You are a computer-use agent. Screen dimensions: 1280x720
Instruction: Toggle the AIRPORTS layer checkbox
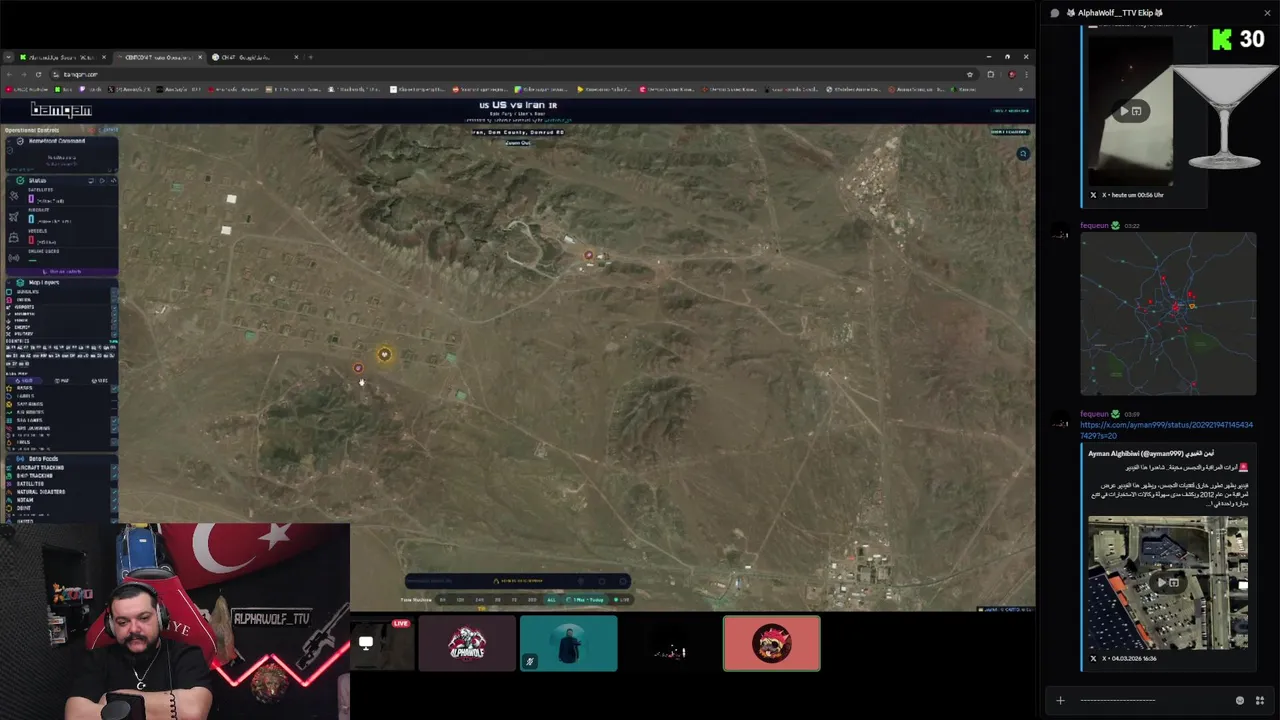pos(113,307)
